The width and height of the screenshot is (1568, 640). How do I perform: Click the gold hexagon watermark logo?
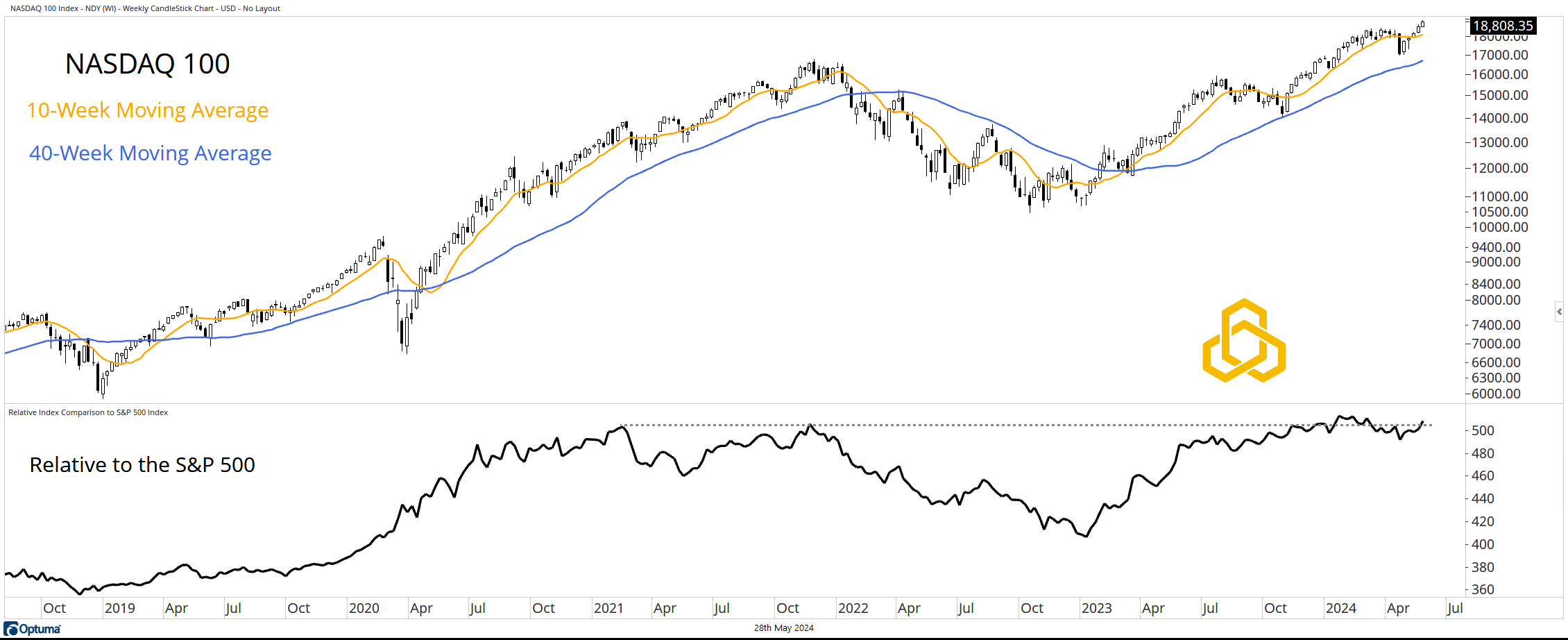[1243, 341]
